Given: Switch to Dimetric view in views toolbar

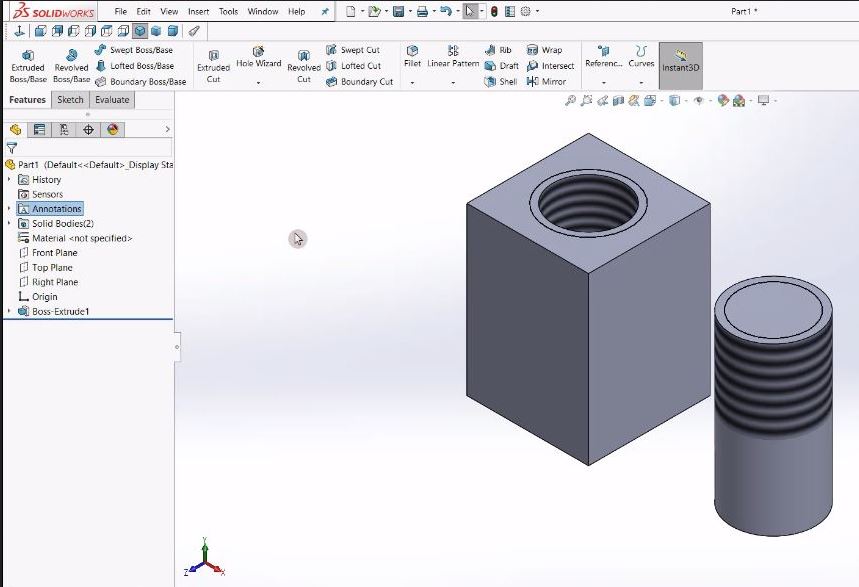Looking at the screenshot, I should 173,31.
